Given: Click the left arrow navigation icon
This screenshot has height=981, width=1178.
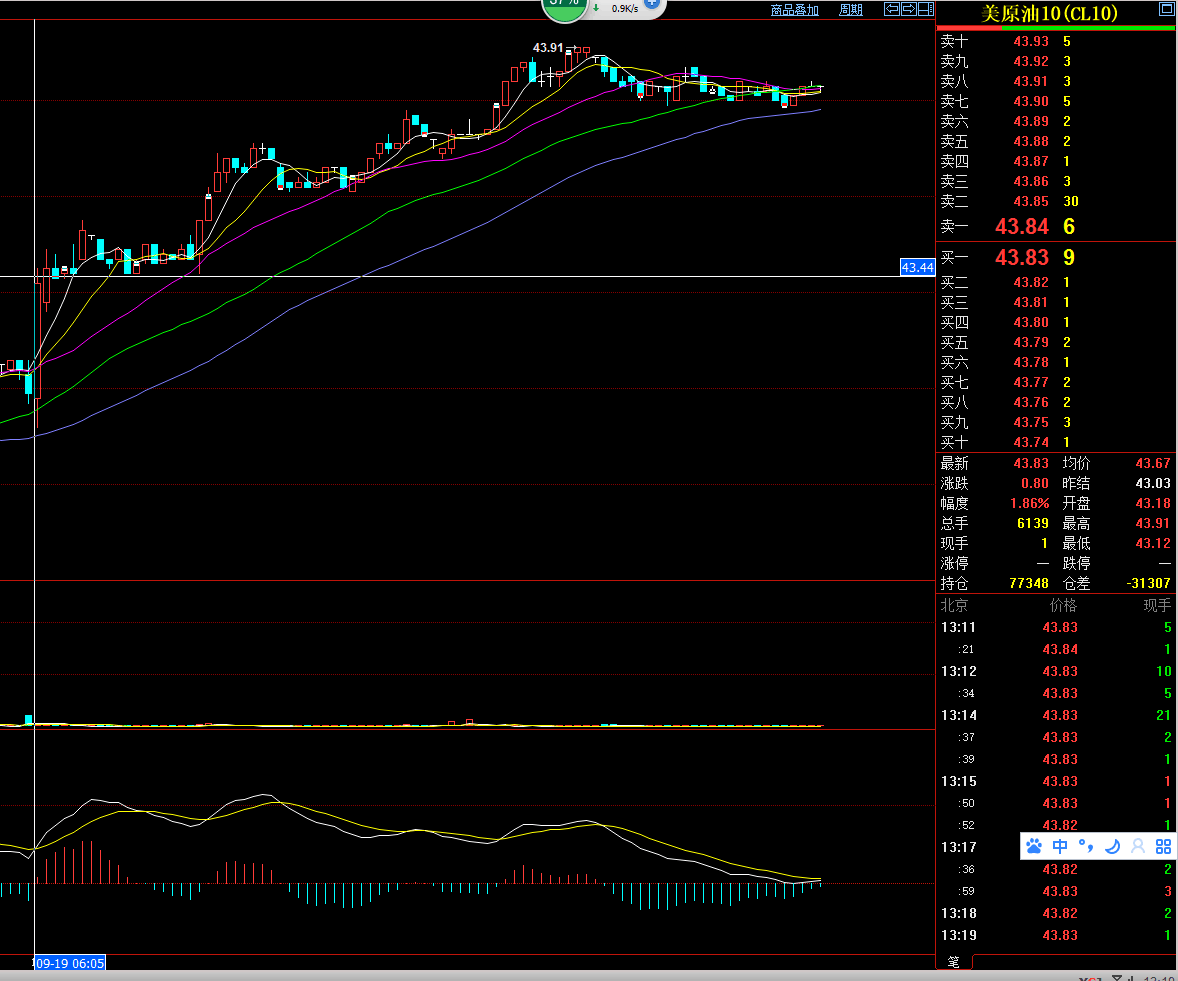Looking at the screenshot, I should coord(892,9).
